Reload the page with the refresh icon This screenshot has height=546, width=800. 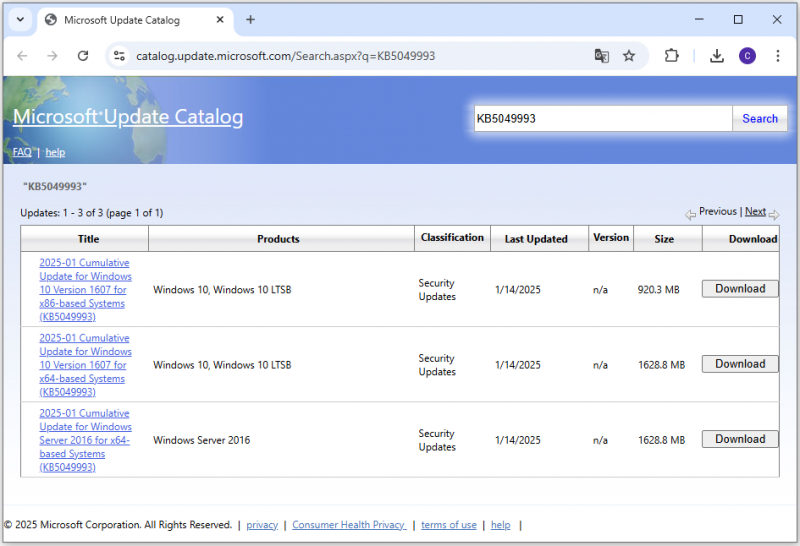pyautogui.click(x=83, y=56)
